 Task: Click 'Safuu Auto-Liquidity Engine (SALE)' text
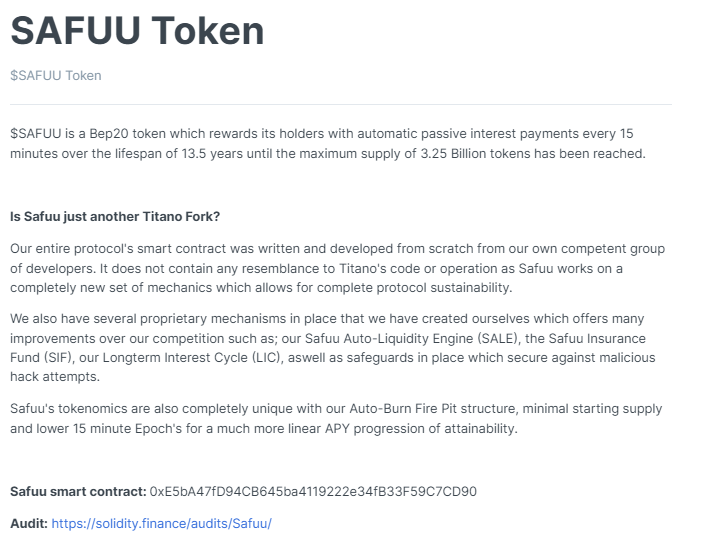(x=412, y=338)
